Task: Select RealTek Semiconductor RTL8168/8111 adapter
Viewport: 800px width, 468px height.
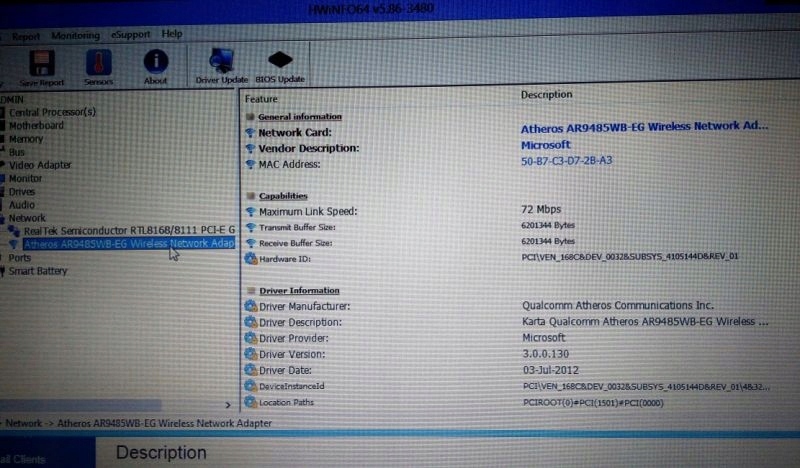Action: click(129, 231)
